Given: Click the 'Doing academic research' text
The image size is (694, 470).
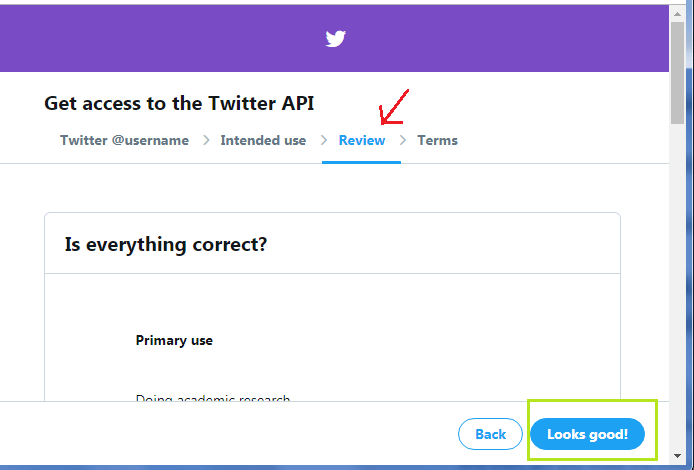Looking at the screenshot, I should pyautogui.click(x=212, y=399).
